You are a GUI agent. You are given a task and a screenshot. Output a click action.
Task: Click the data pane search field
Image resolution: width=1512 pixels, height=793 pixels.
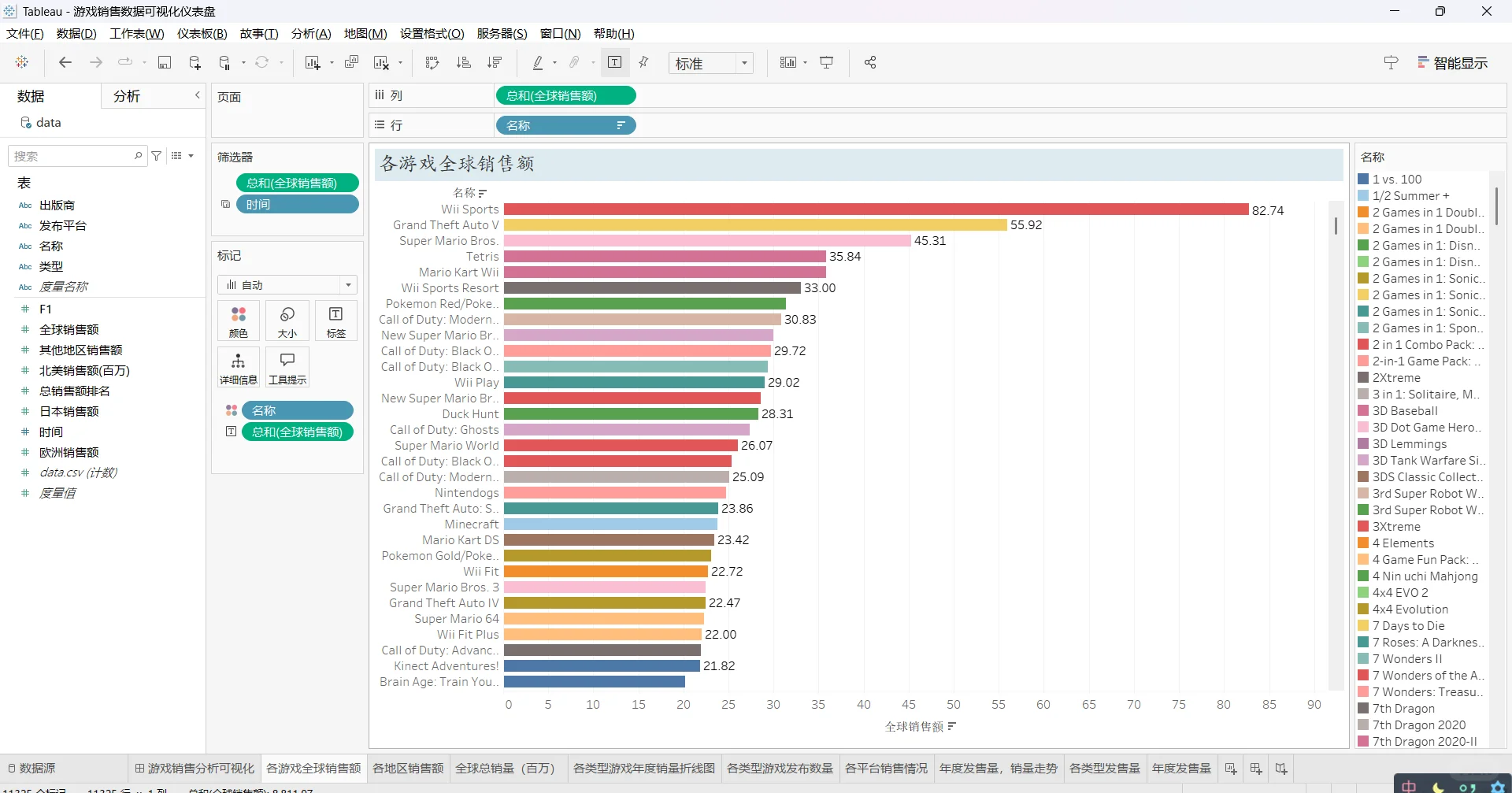(x=76, y=156)
